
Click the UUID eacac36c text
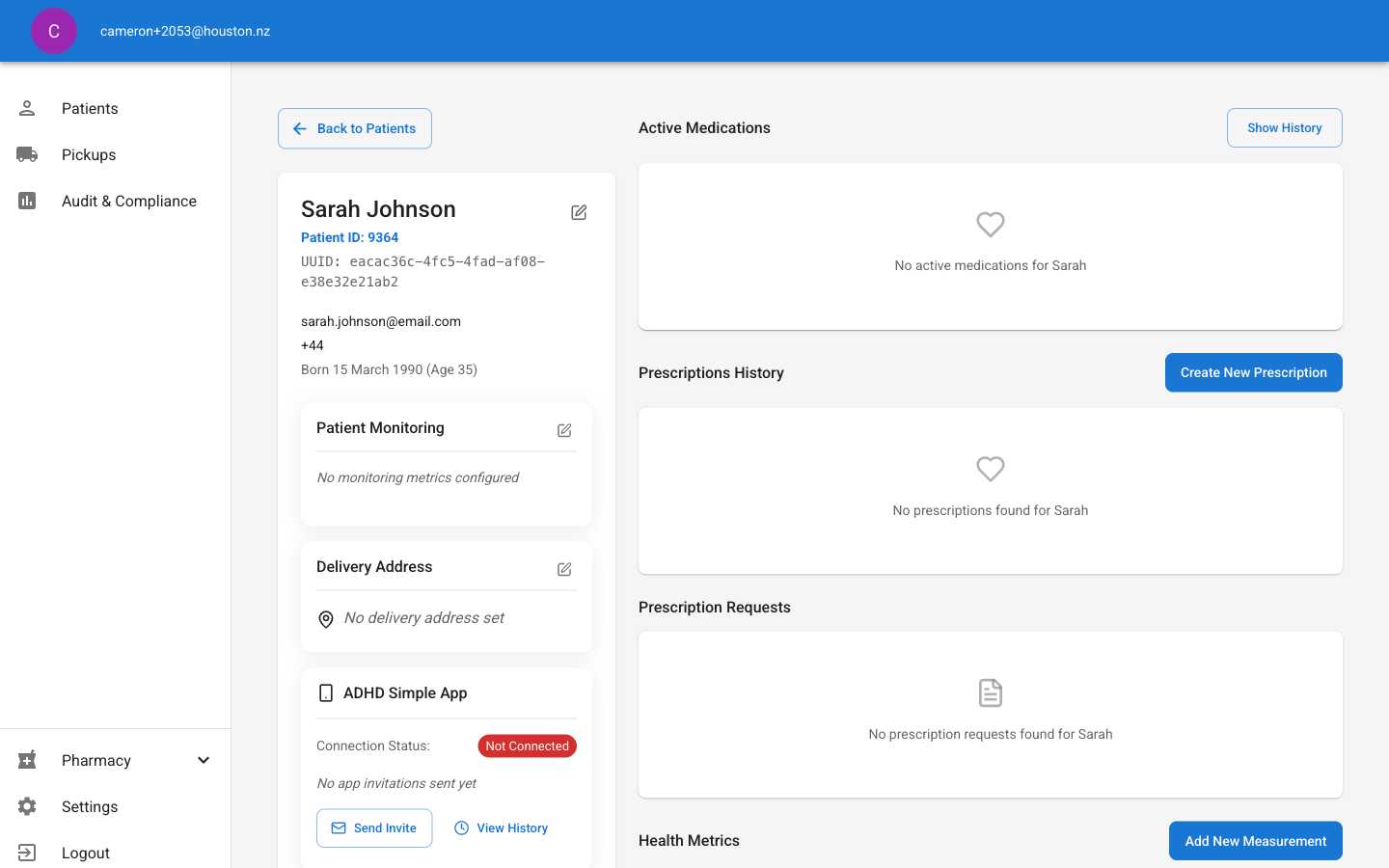422,272
